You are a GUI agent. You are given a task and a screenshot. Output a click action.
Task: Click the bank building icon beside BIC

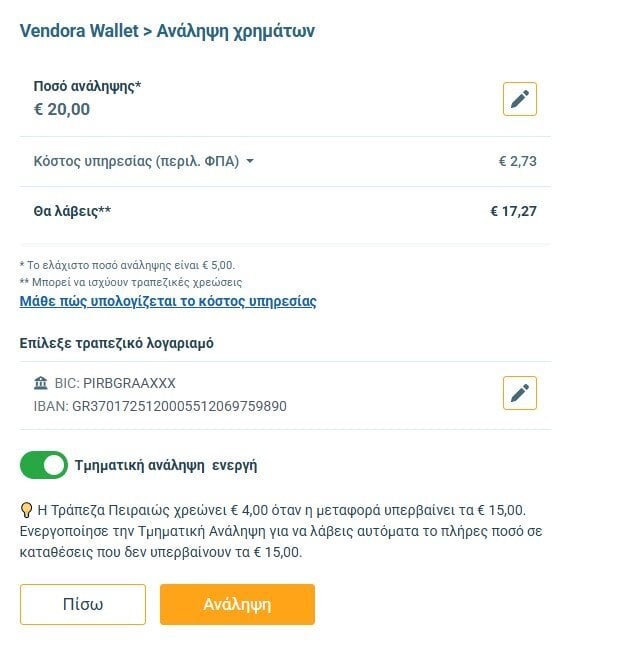coord(41,383)
